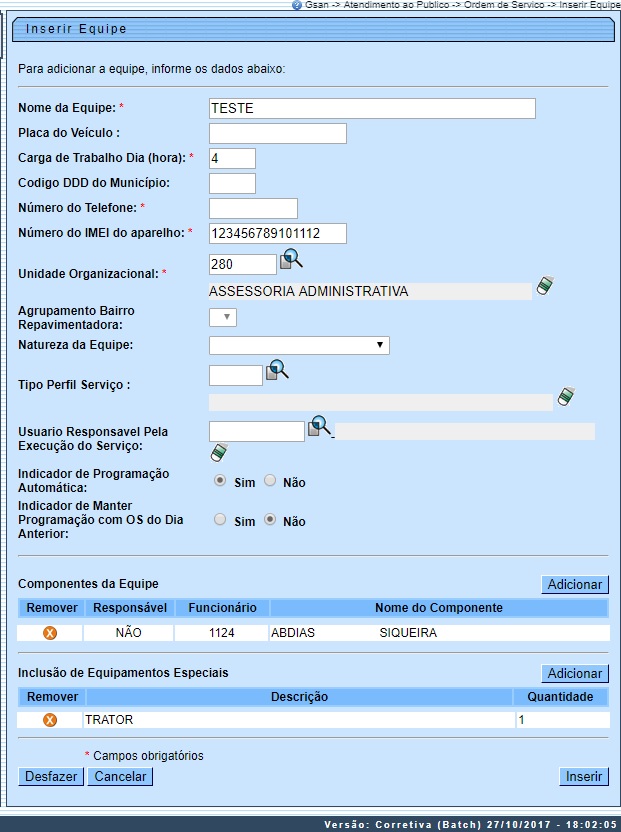
Task: Open the help icon beside Gsan breadcrumb
Action: (x=297, y=5)
